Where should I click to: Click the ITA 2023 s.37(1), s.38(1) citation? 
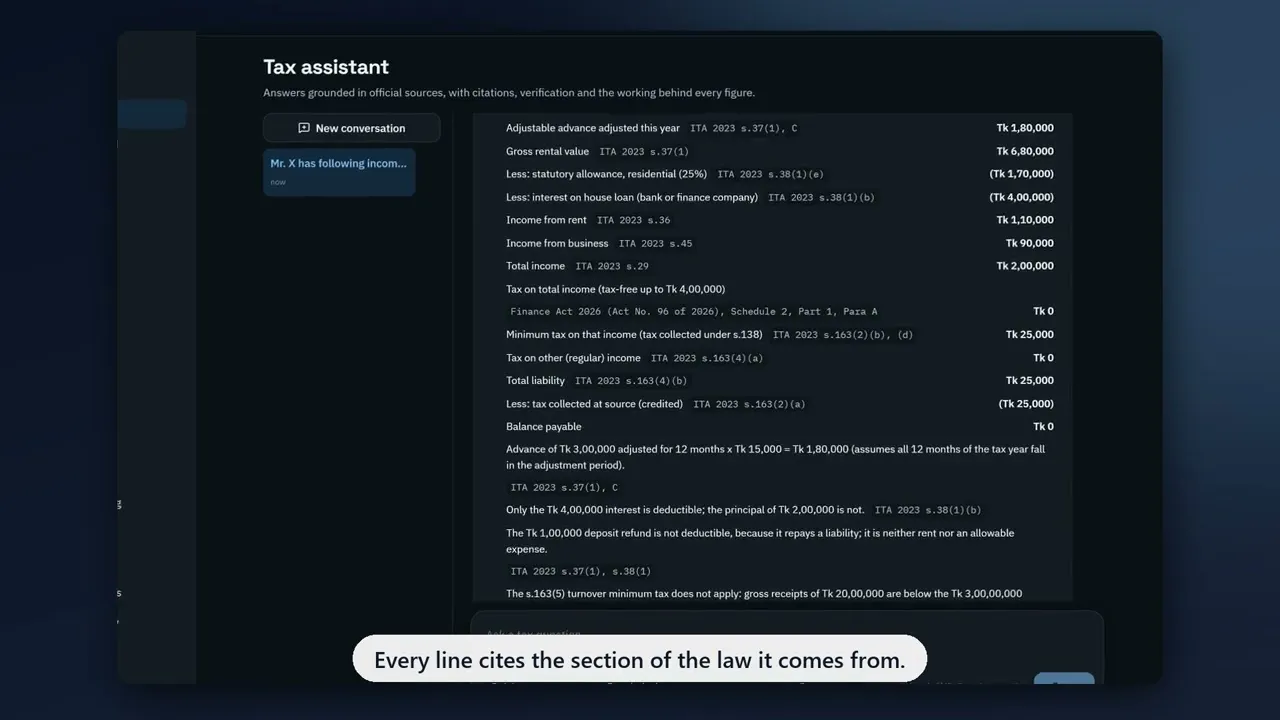tap(581, 572)
